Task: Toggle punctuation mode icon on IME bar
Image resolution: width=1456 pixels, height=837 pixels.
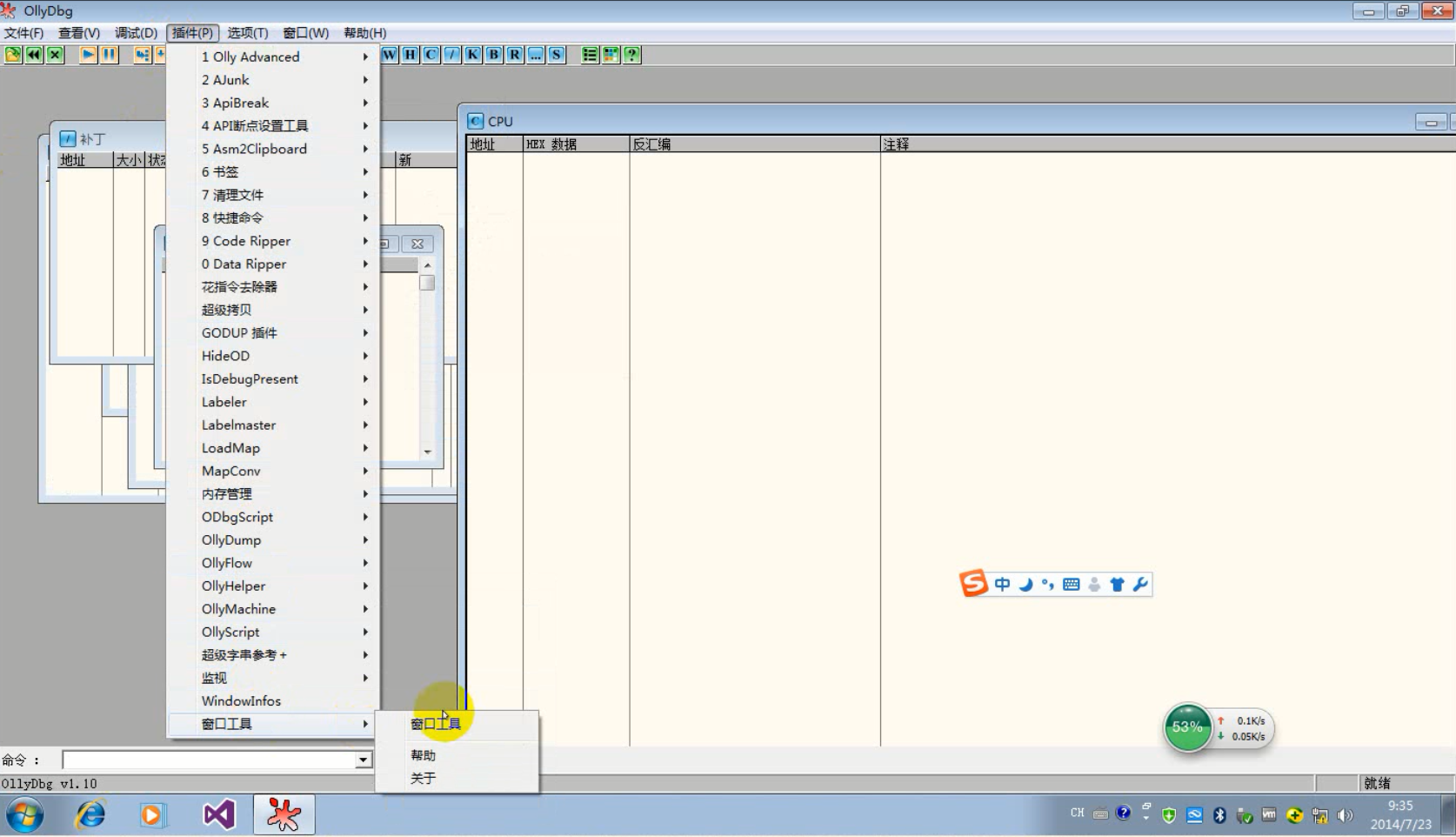Action: (x=1048, y=585)
